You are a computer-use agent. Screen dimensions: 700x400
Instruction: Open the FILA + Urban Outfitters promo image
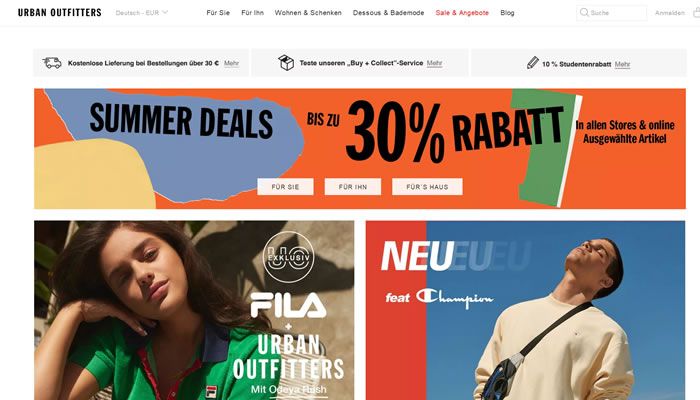click(x=194, y=310)
